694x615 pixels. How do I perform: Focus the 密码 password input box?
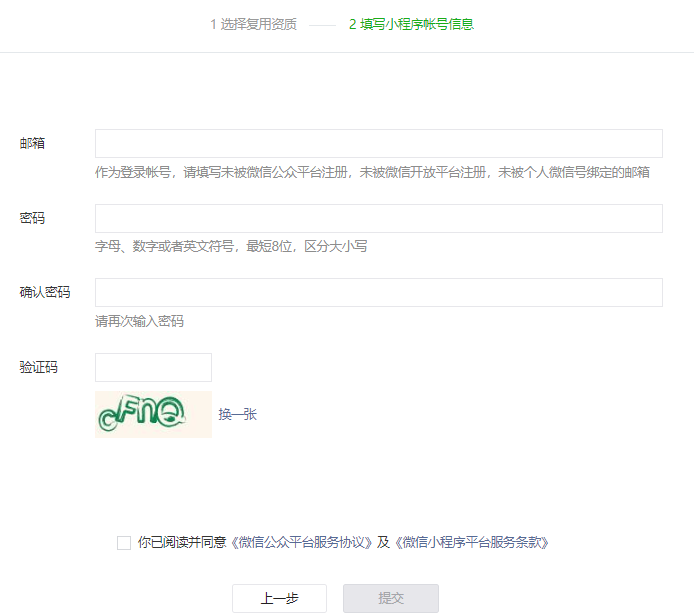pyautogui.click(x=378, y=218)
